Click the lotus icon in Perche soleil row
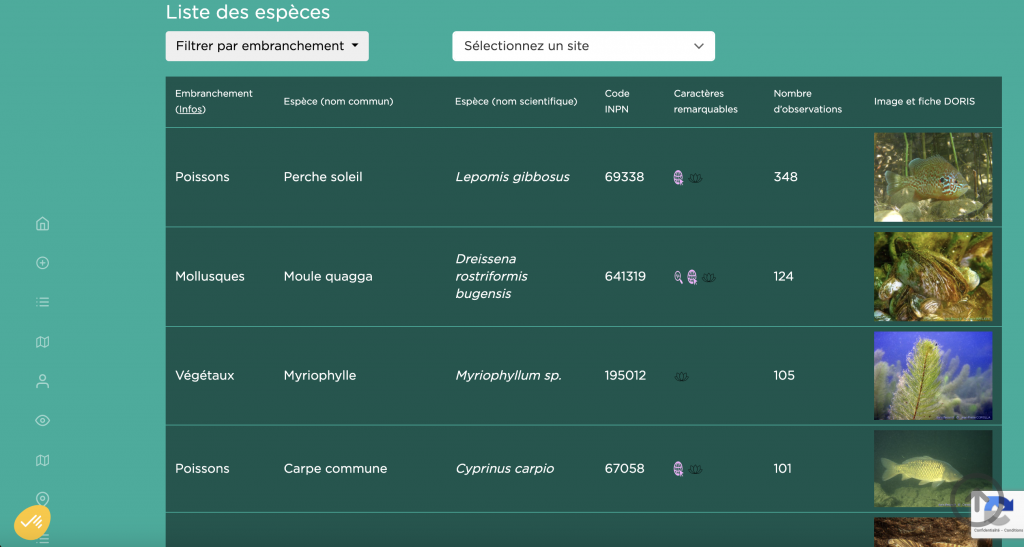This screenshot has width=1024, height=547. coord(696,178)
